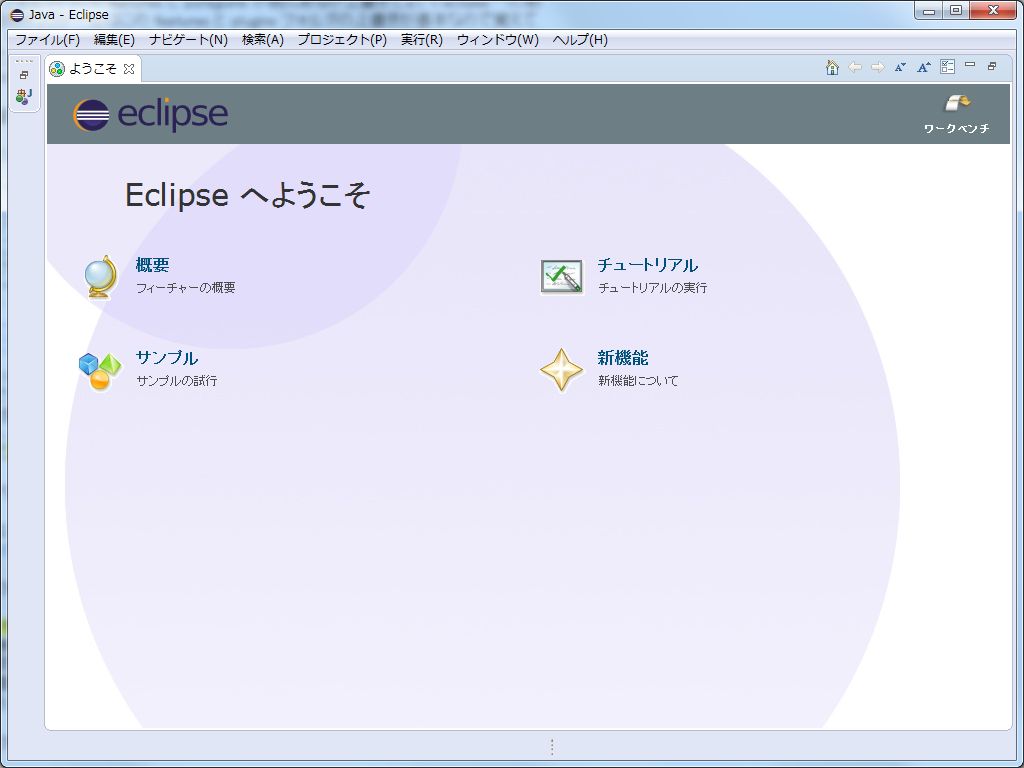Screen dimensions: 1024x768
Task: Close the ようこそ tab
Action: tap(129, 69)
